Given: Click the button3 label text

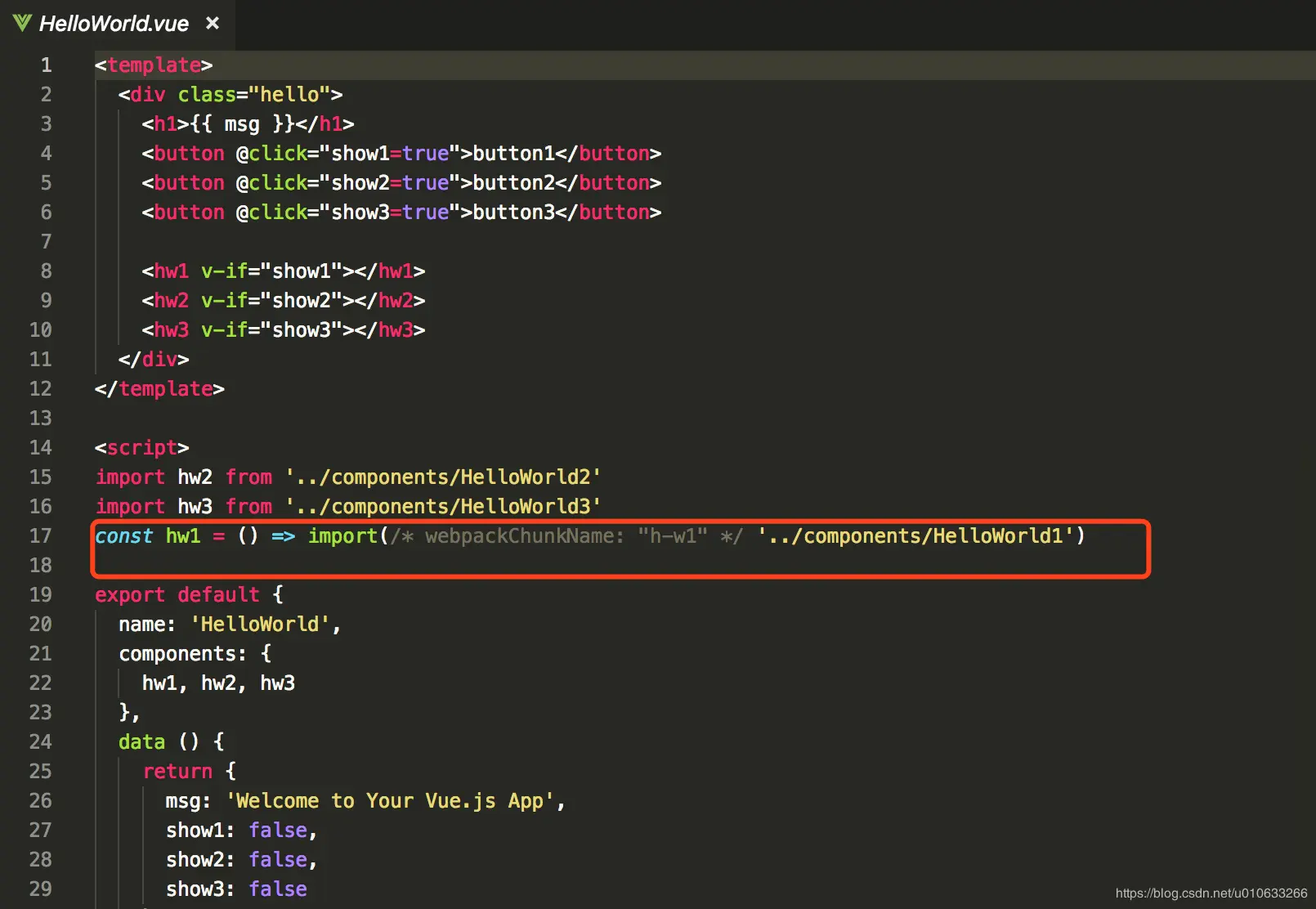Looking at the screenshot, I should (x=513, y=213).
